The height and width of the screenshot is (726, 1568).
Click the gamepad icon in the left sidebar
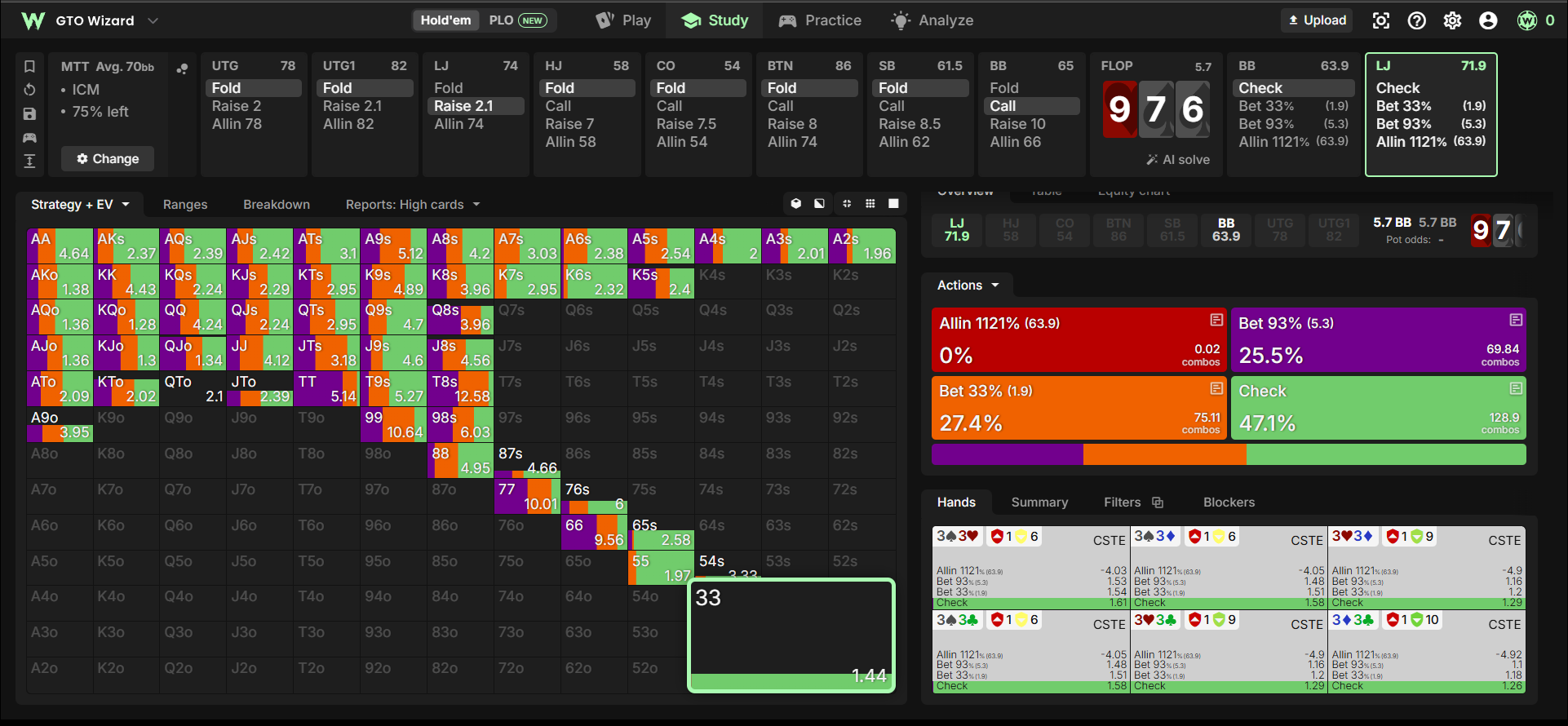(x=29, y=137)
